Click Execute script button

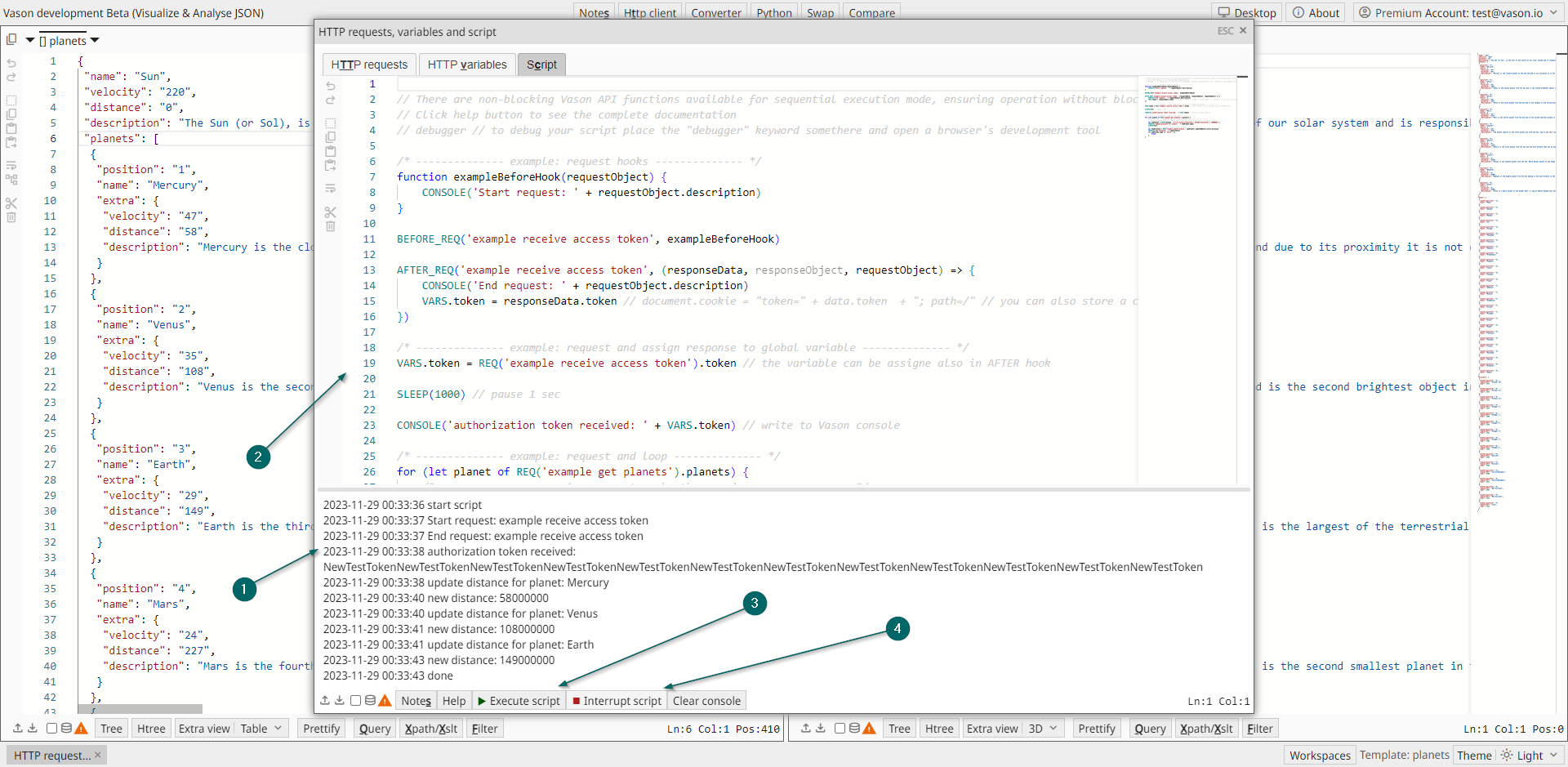[519, 701]
